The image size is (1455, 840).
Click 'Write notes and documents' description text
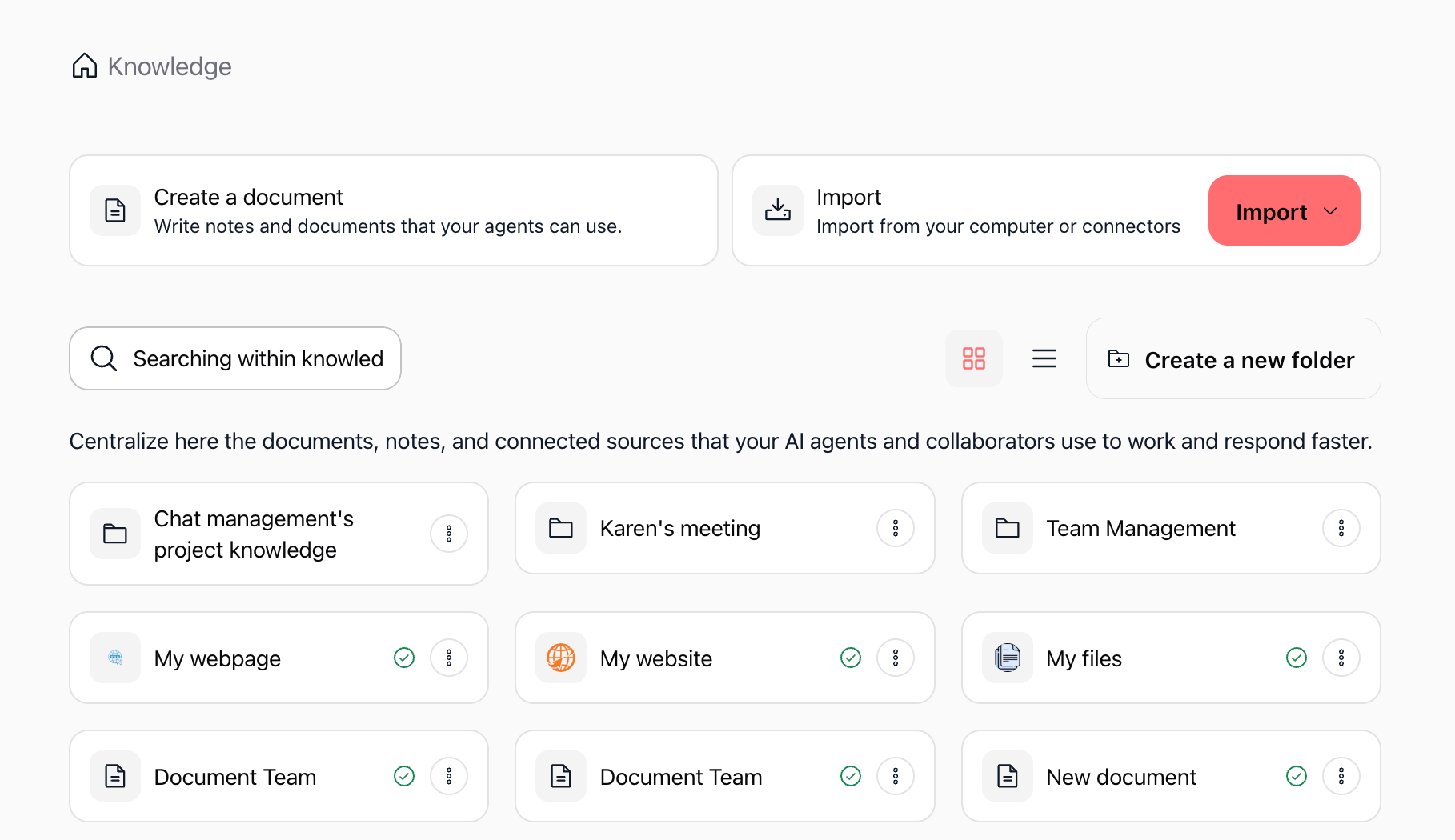point(388,226)
